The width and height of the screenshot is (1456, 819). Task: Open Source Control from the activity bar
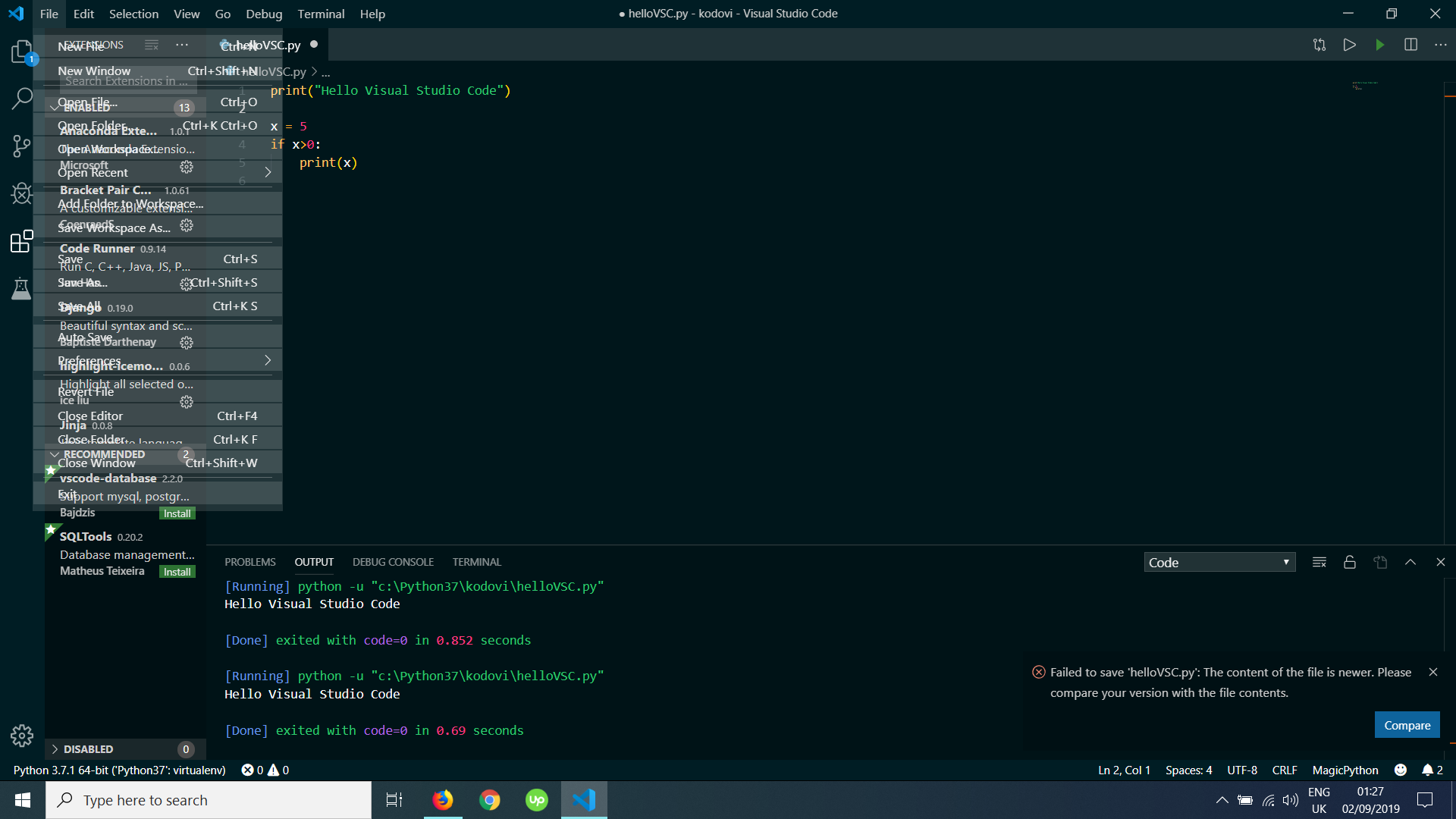[x=20, y=146]
